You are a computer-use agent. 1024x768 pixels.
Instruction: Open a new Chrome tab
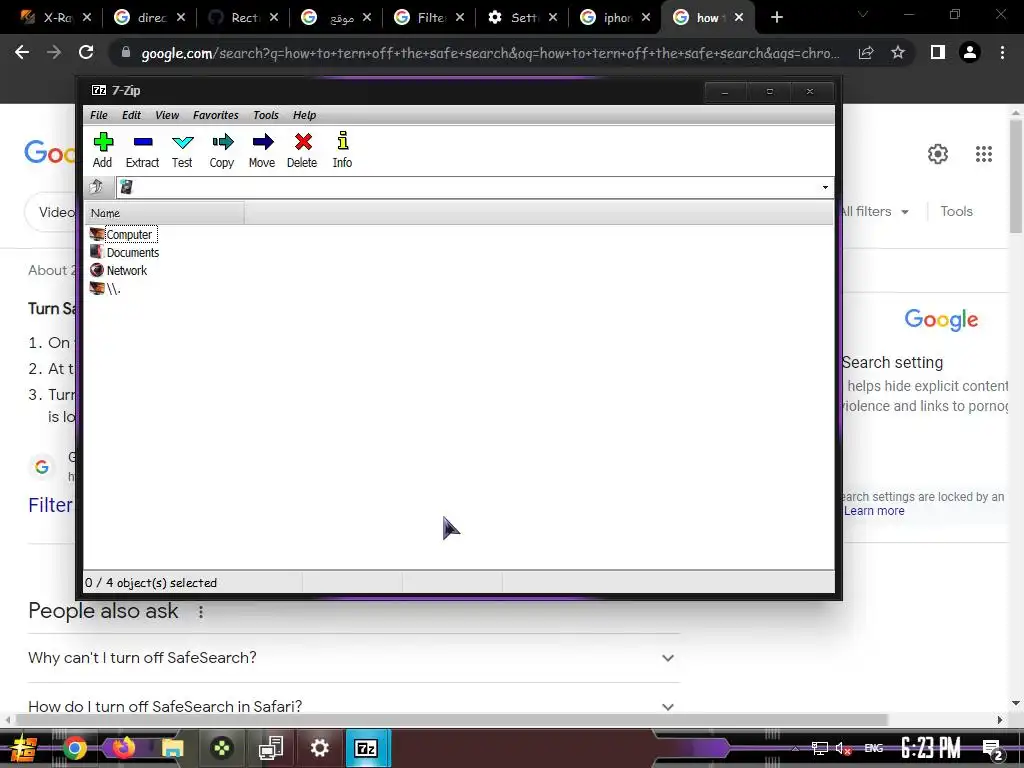pos(776,18)
